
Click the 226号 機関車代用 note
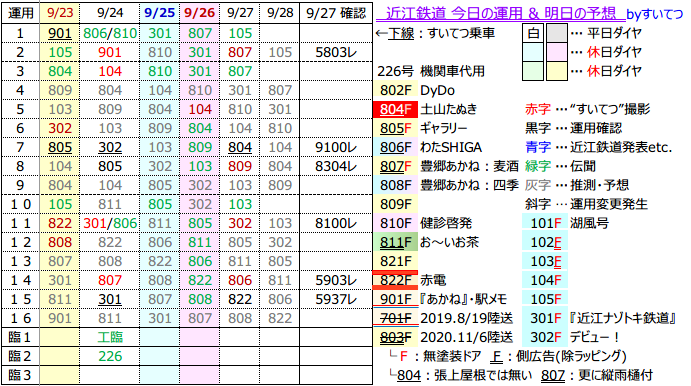[x=431, y=71]
